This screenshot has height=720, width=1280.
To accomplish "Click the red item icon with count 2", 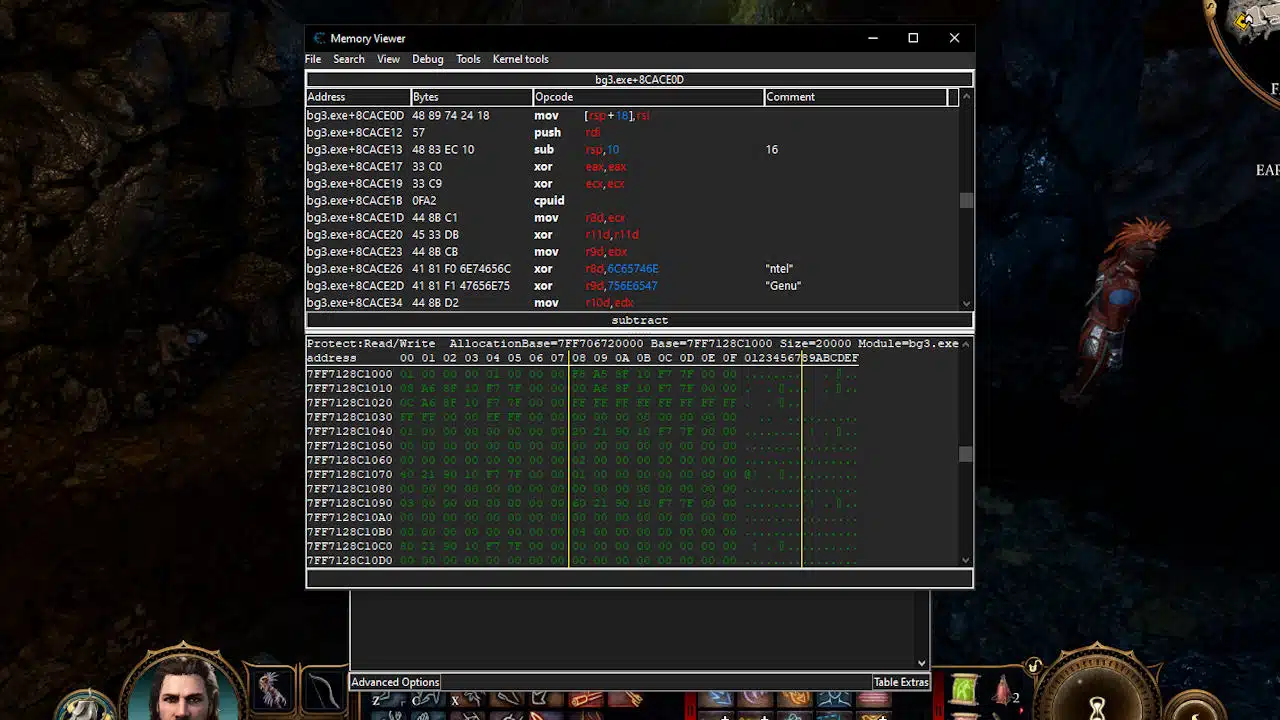I will [1003, 691].
